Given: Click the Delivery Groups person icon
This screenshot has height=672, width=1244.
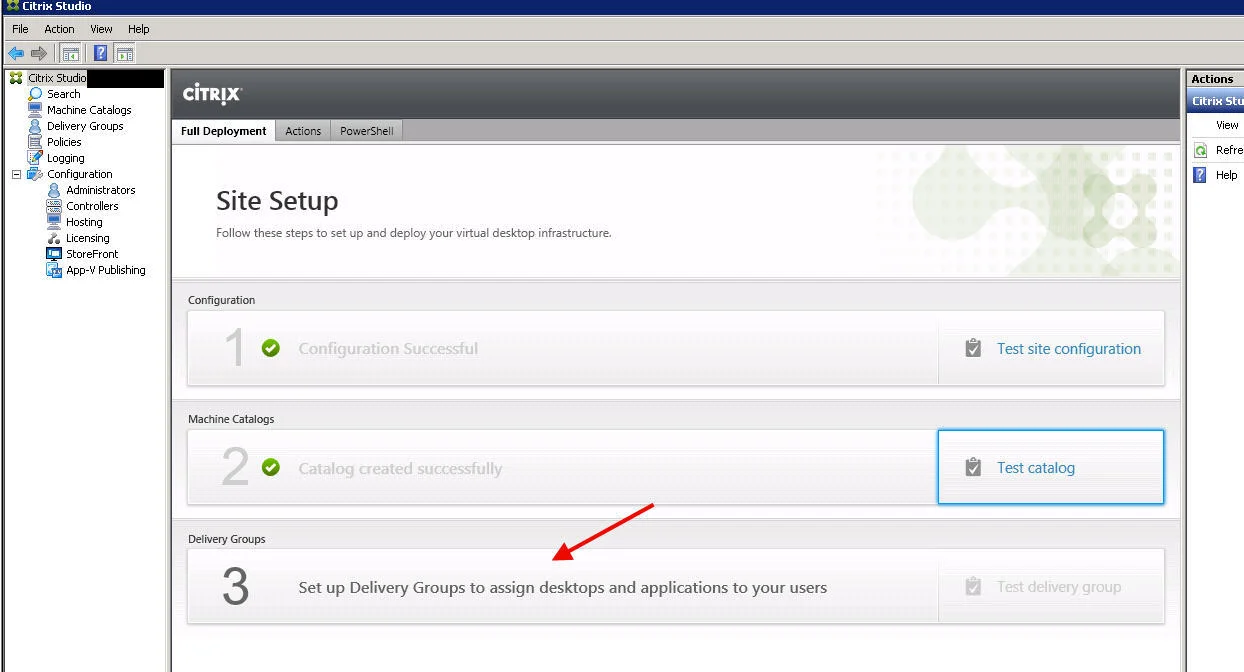Looking at the screenshot, I should pos(36,126).
